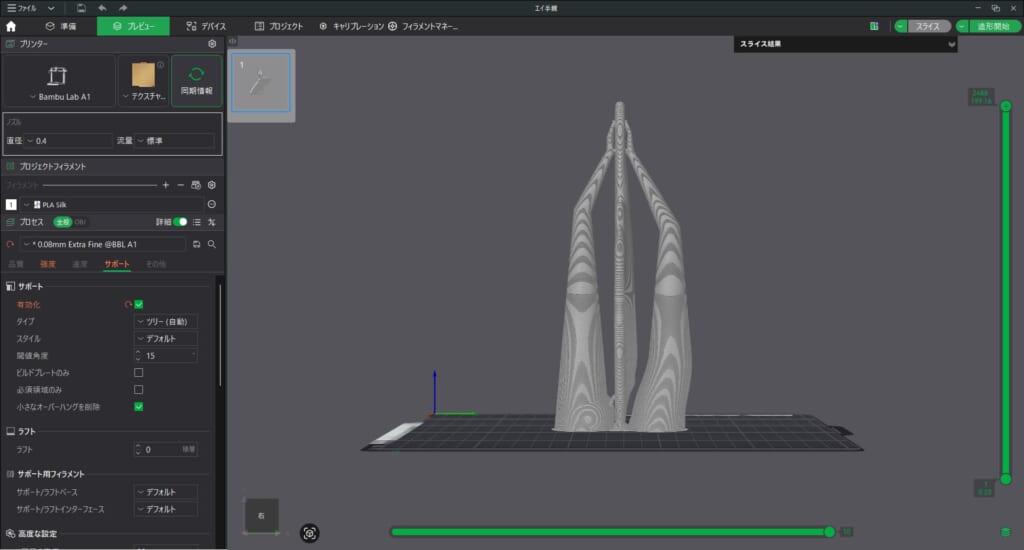
Task: Open the 速度 settings tab
Action: pyautogui.click(x=80, y=264)
